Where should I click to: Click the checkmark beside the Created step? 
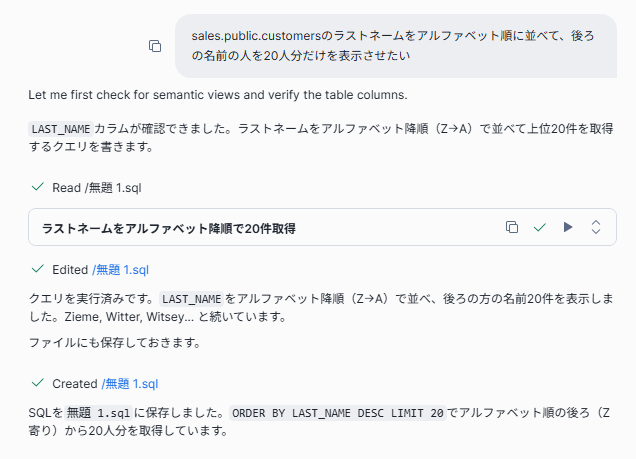(38, 383)
